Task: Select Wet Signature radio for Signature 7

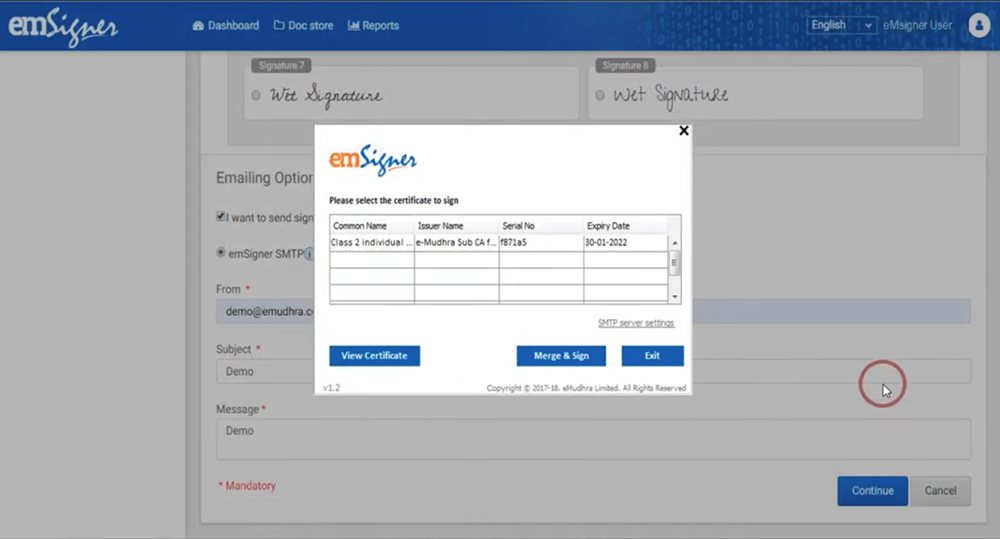Action: (x=256, y=96)
